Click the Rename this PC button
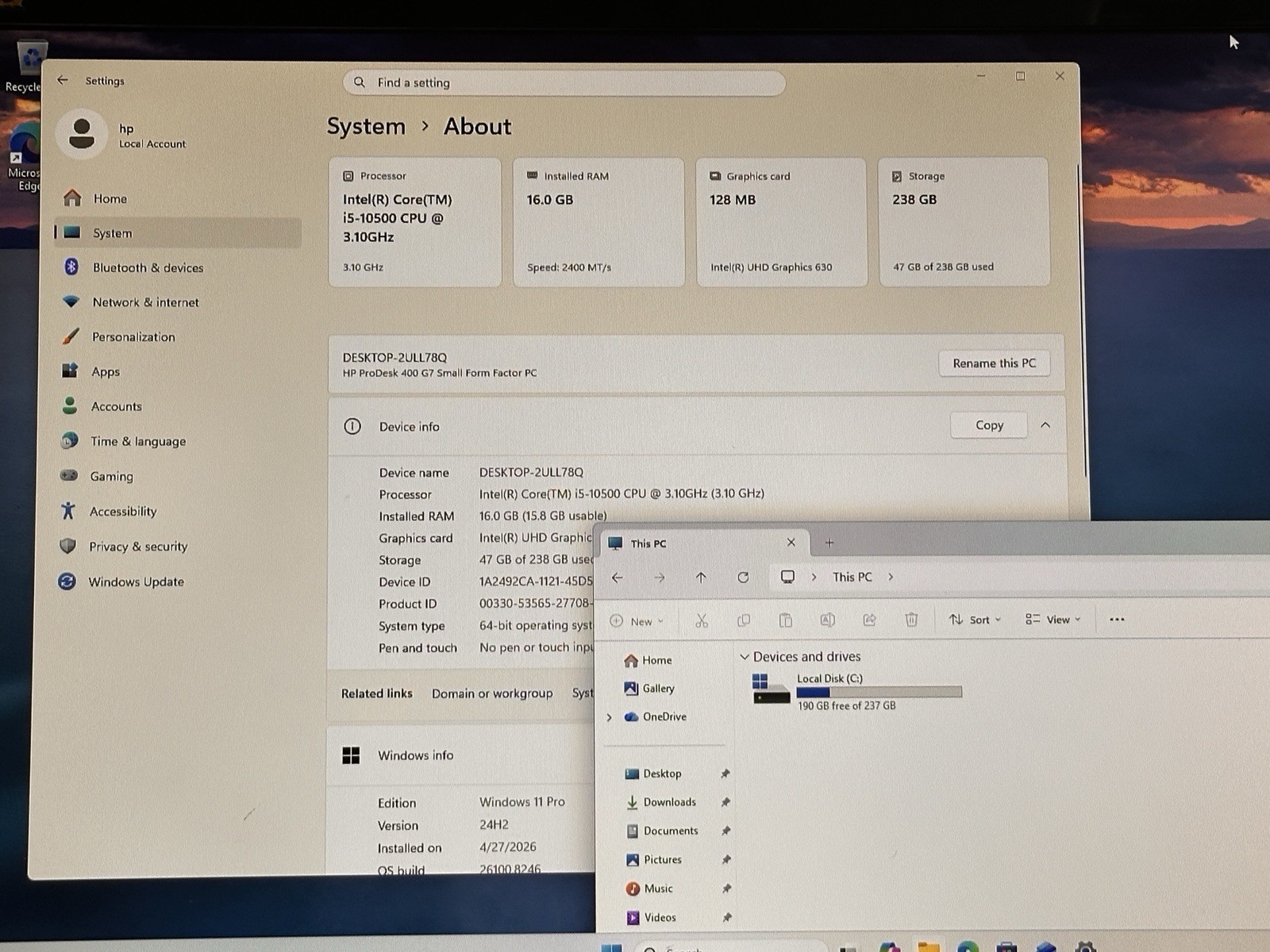This screenshot has height=952, width=1270. (x=994, y=363)
